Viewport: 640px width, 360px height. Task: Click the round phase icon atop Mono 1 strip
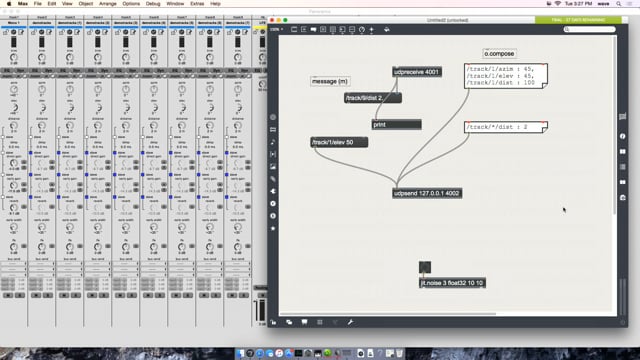tap(13, 32)
